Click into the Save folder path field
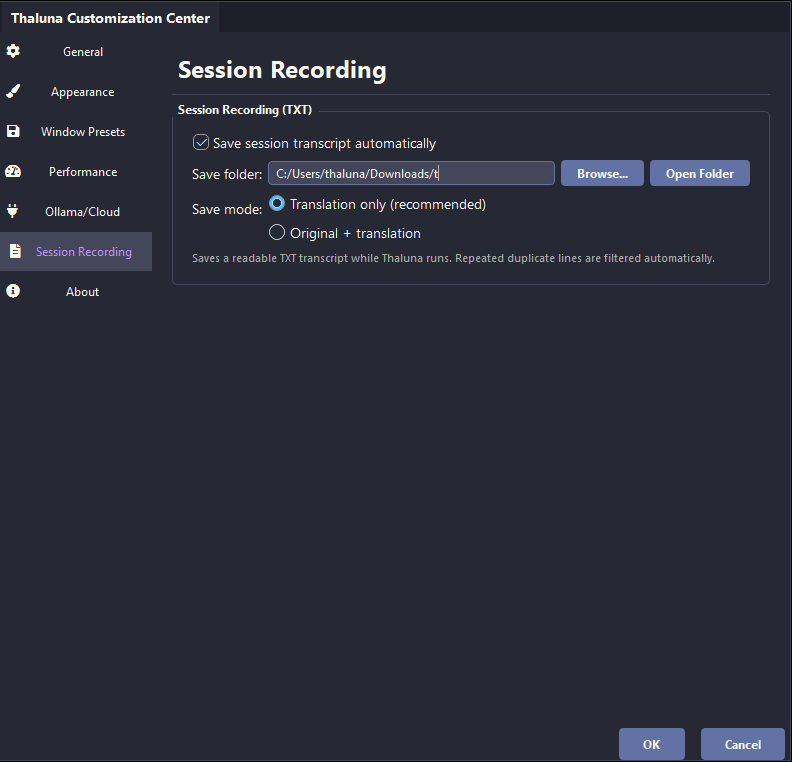Screen dimensions: 792x762 411,173
